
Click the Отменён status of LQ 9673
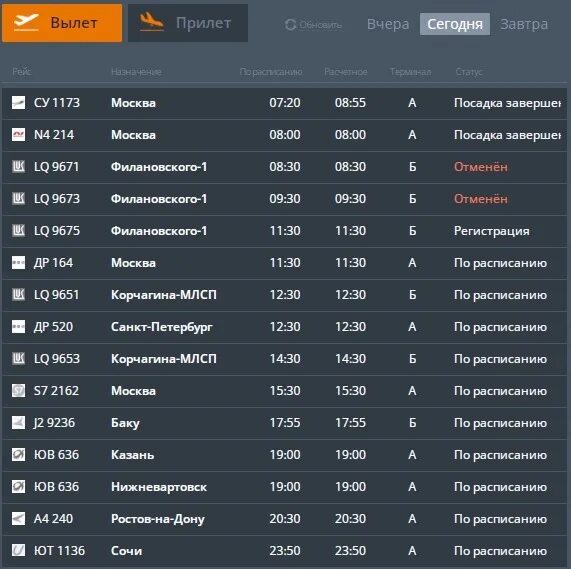481,199
